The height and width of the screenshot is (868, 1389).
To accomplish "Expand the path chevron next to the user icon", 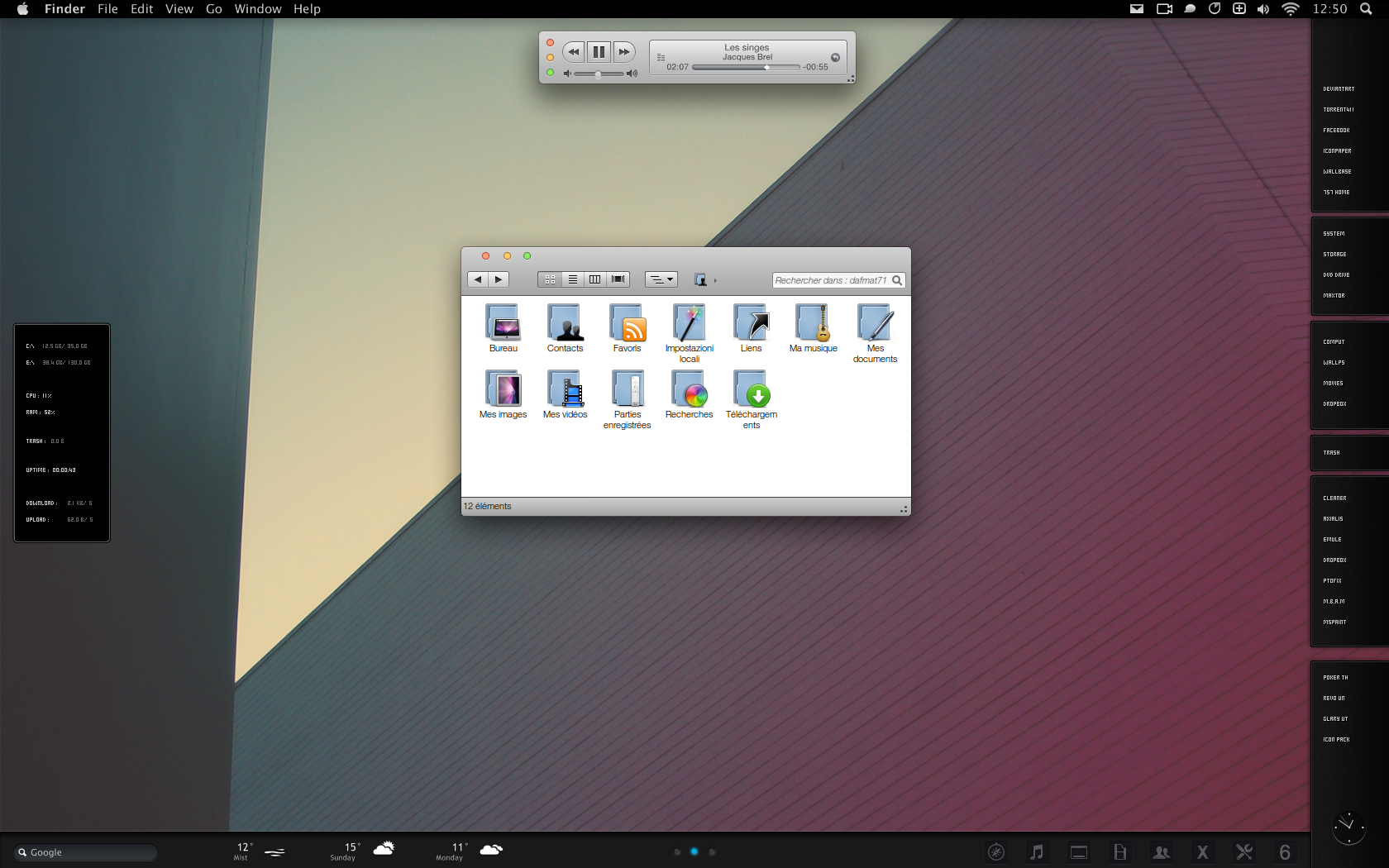I will 715,280.
